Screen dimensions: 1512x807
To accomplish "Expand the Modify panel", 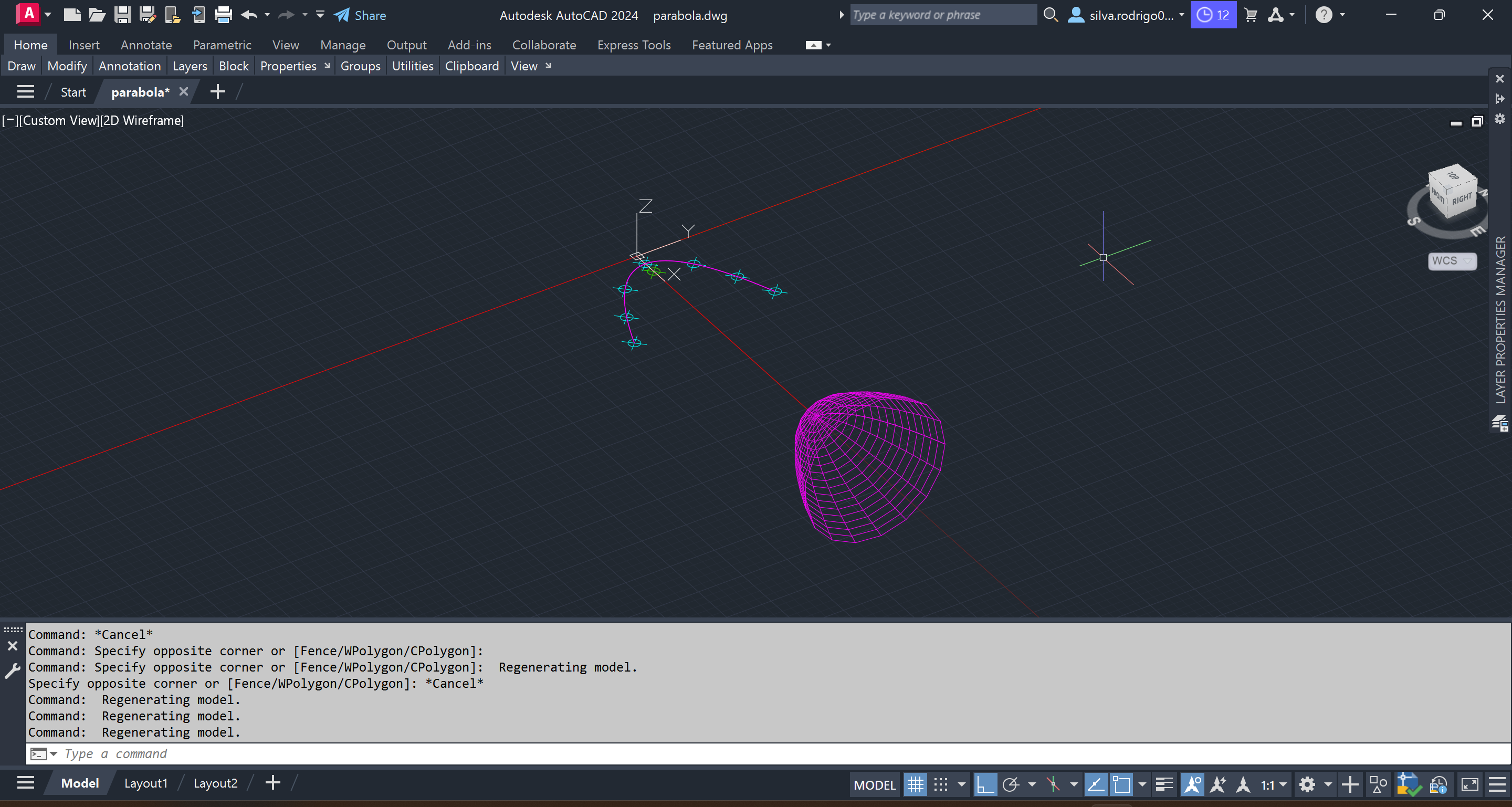I will 67,66.
